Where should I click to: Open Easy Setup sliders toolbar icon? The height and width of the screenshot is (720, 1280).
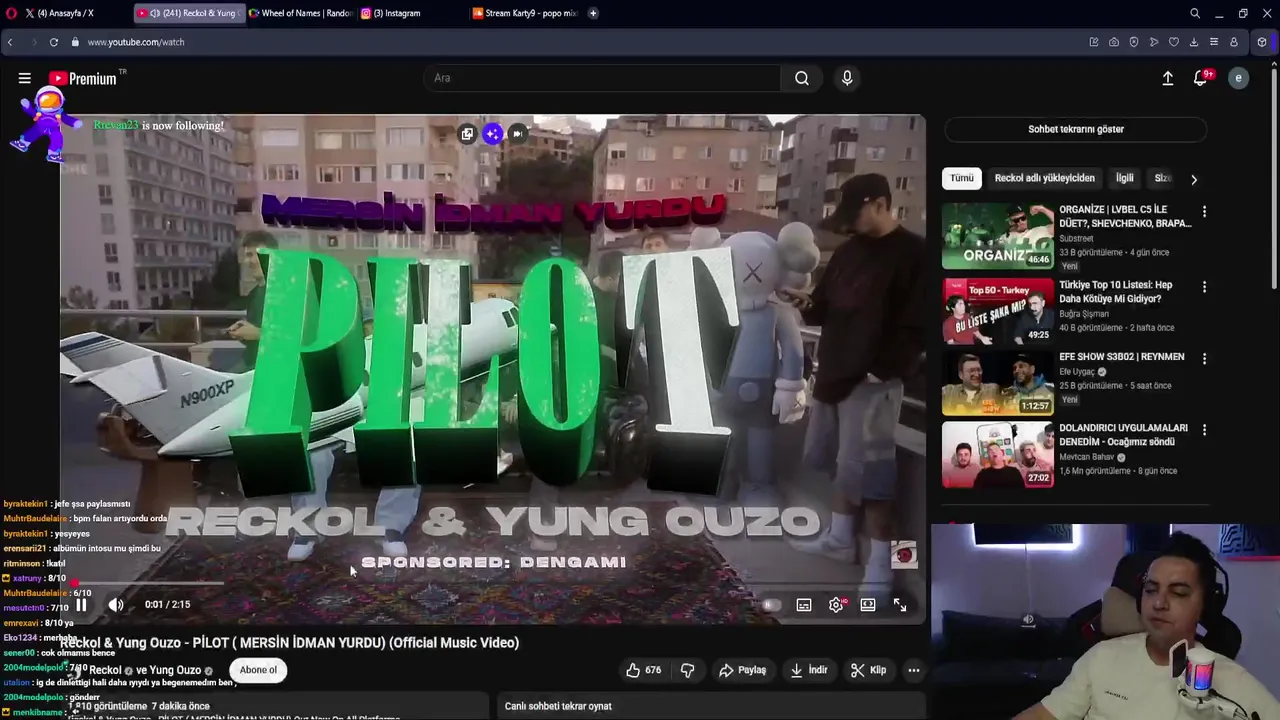(1214, 42)
